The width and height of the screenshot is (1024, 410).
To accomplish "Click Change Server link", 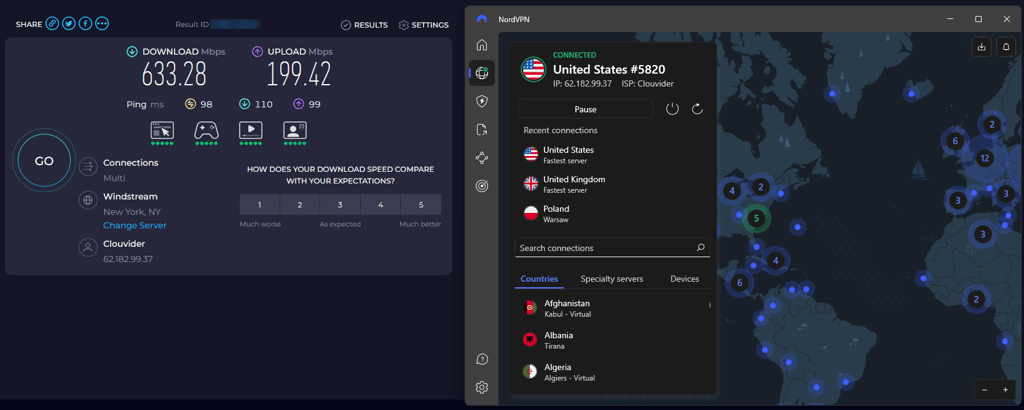I will [x=135, y=225].
